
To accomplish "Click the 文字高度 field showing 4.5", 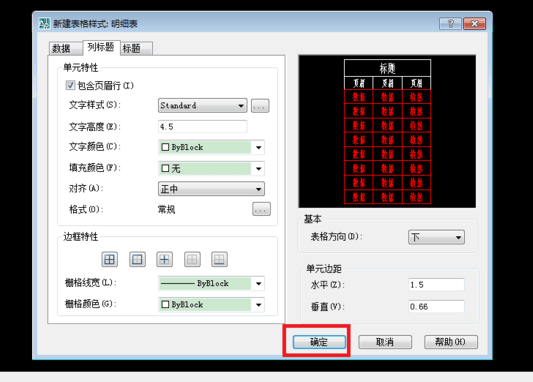I will (x=202, y=126).
